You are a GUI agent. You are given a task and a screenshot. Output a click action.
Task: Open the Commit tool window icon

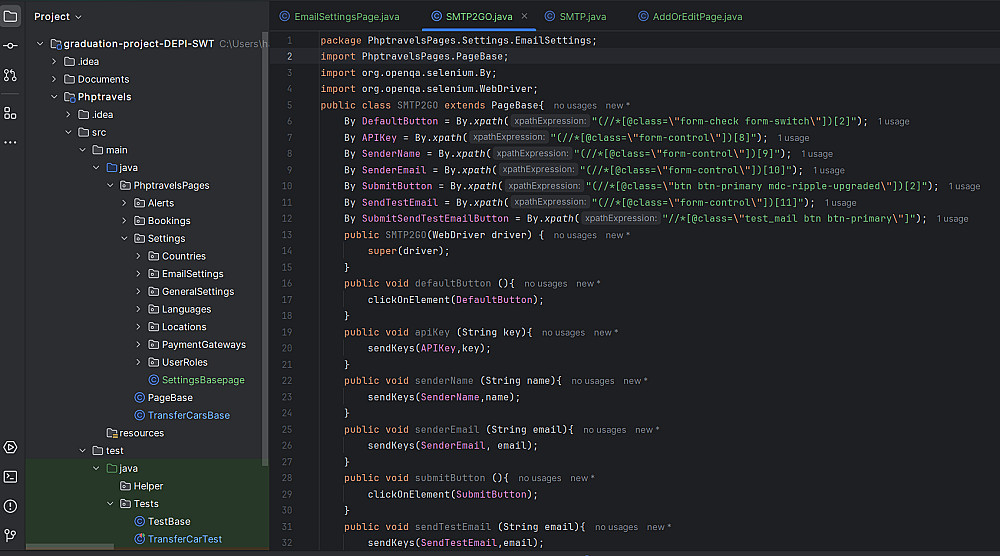pos(10,46)
